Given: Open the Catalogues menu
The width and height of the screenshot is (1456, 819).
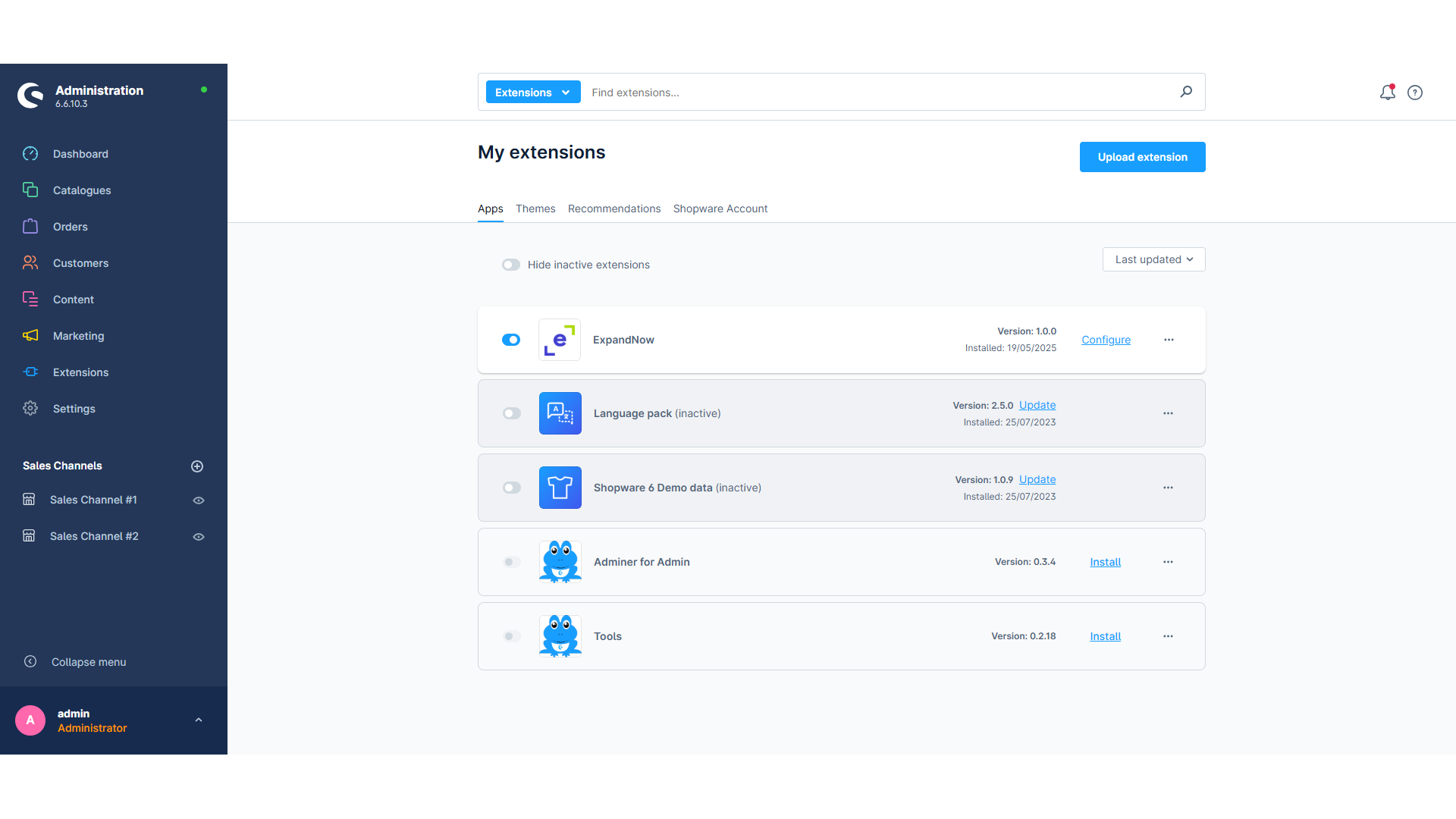Looking at the screenshot, I should 82,190.
